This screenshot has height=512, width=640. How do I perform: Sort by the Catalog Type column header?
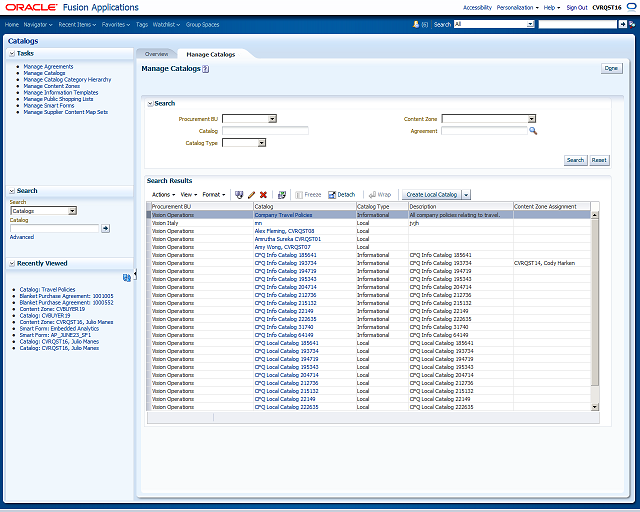pyautogui.click(x=382, y=207)
